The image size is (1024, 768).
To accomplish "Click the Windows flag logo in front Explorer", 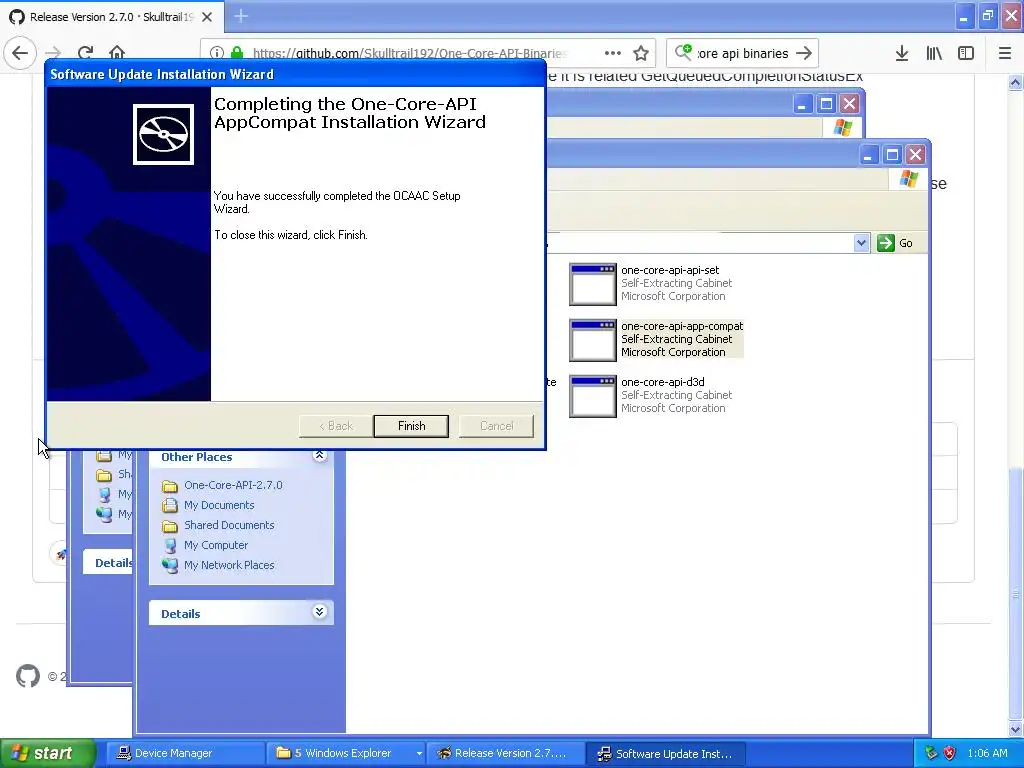I will pos(908,179).
